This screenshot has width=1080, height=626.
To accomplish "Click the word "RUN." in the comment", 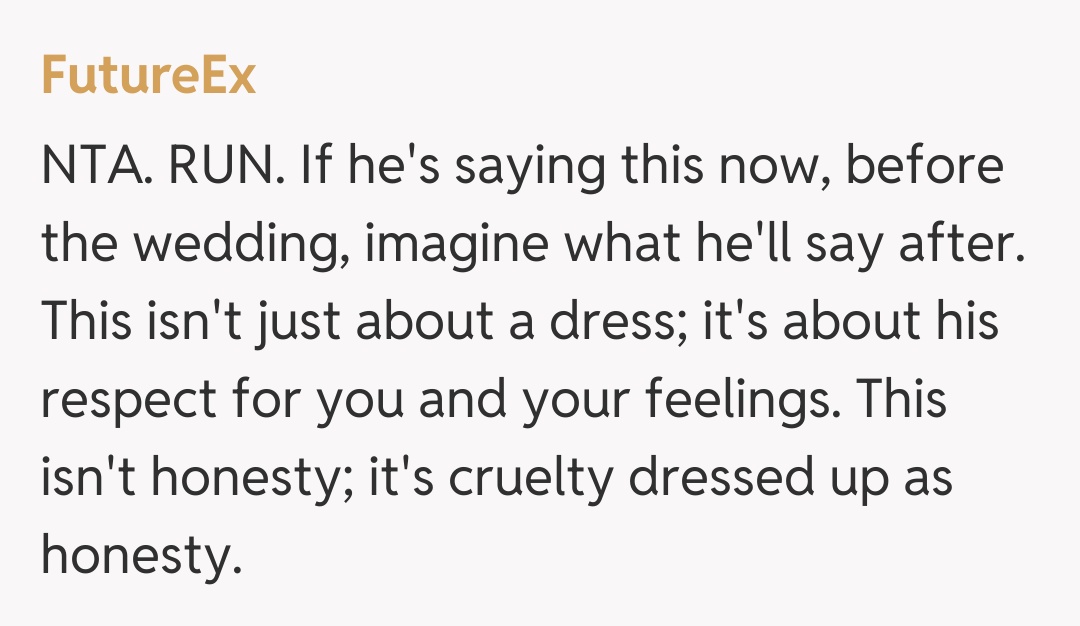I will [228, 166].
